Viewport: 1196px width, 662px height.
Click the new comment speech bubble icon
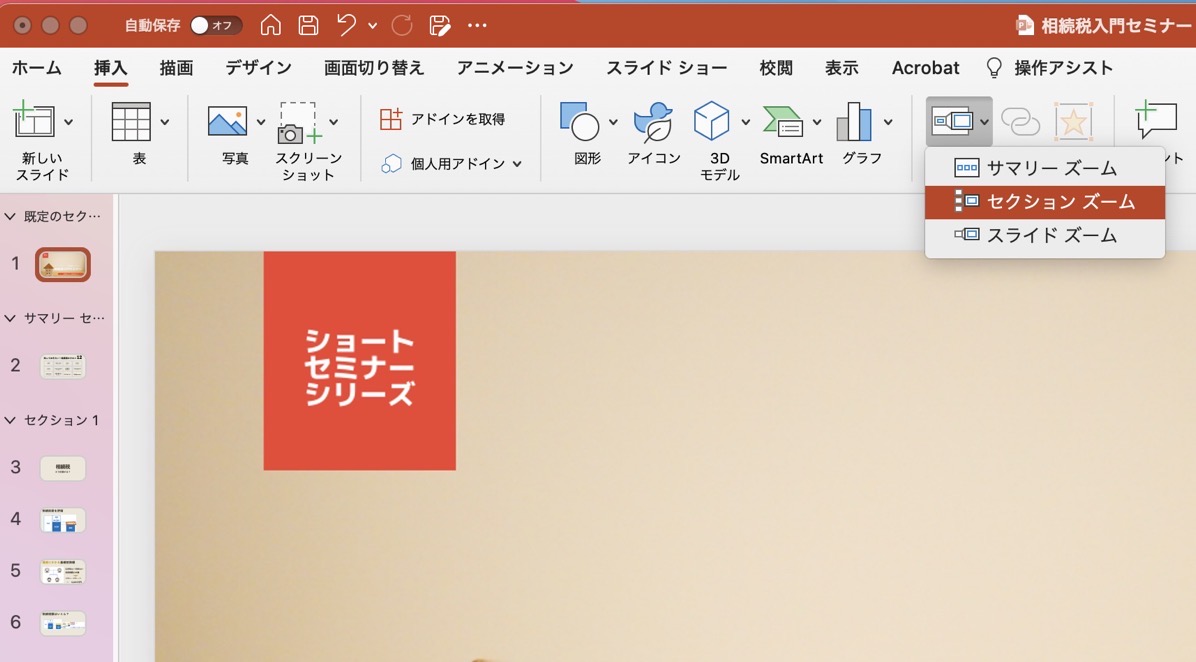[1156, 120]
